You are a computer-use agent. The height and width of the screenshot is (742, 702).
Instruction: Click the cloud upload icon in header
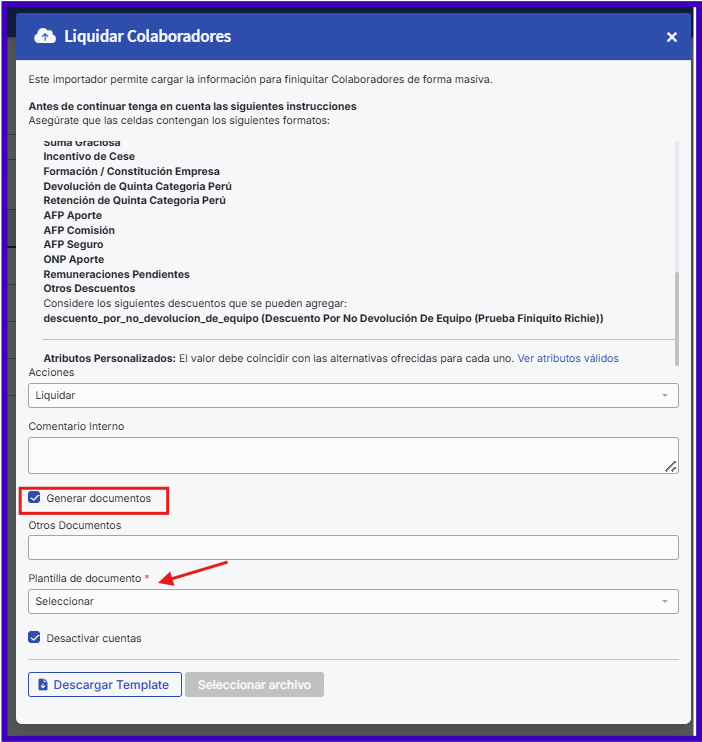[45, 36]
